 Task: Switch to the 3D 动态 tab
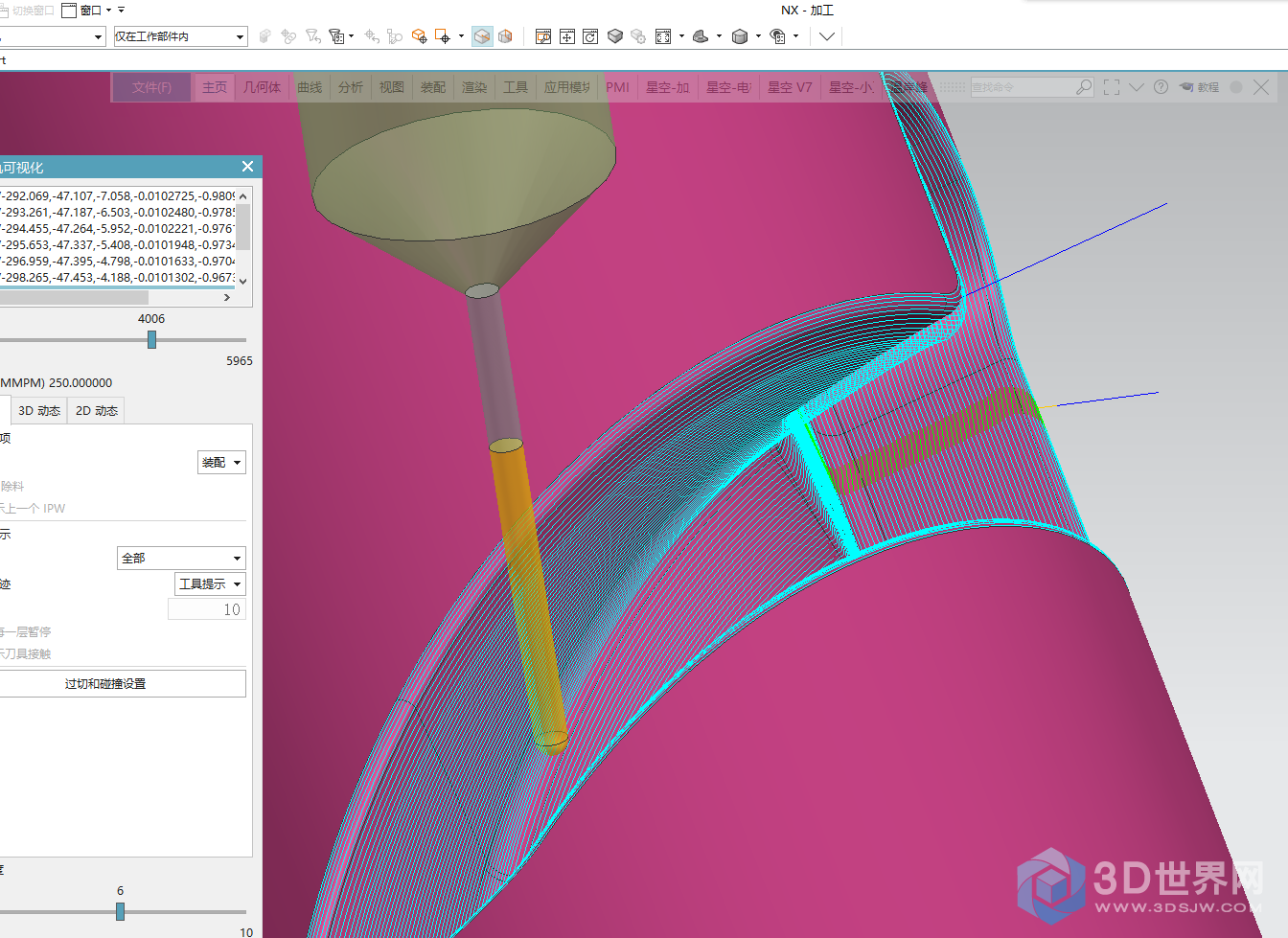[39, 411]
